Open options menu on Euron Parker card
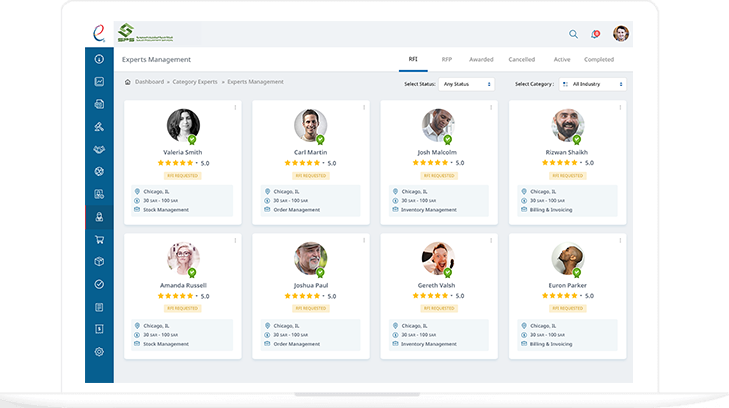This screenshot has height=408, width=729. point(620,240)
